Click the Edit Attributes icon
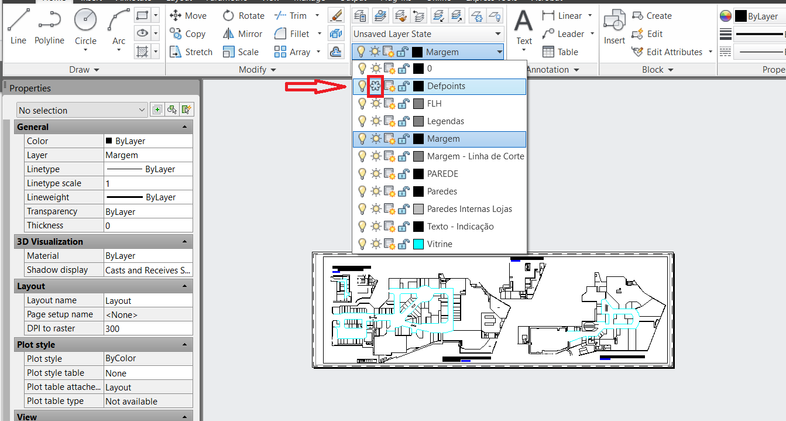Screen dimensions: 786x421 click(x=637, y=52)
